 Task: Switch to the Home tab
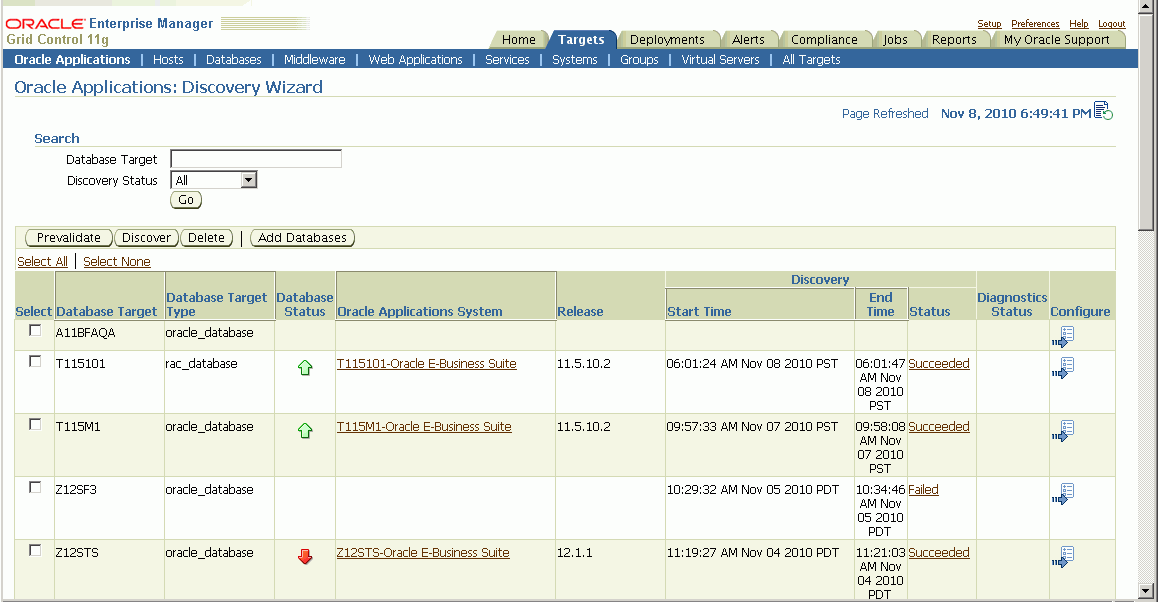tap(518, 39)
